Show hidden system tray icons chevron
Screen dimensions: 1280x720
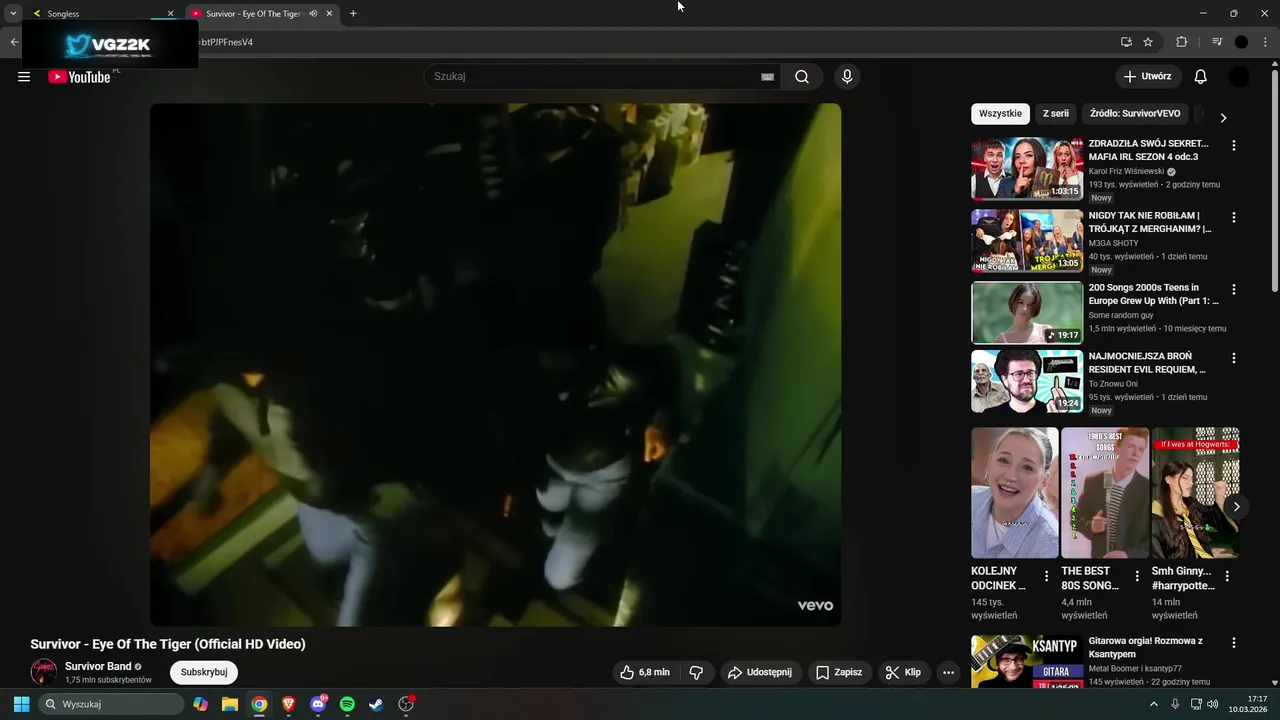click(1153, 704)
